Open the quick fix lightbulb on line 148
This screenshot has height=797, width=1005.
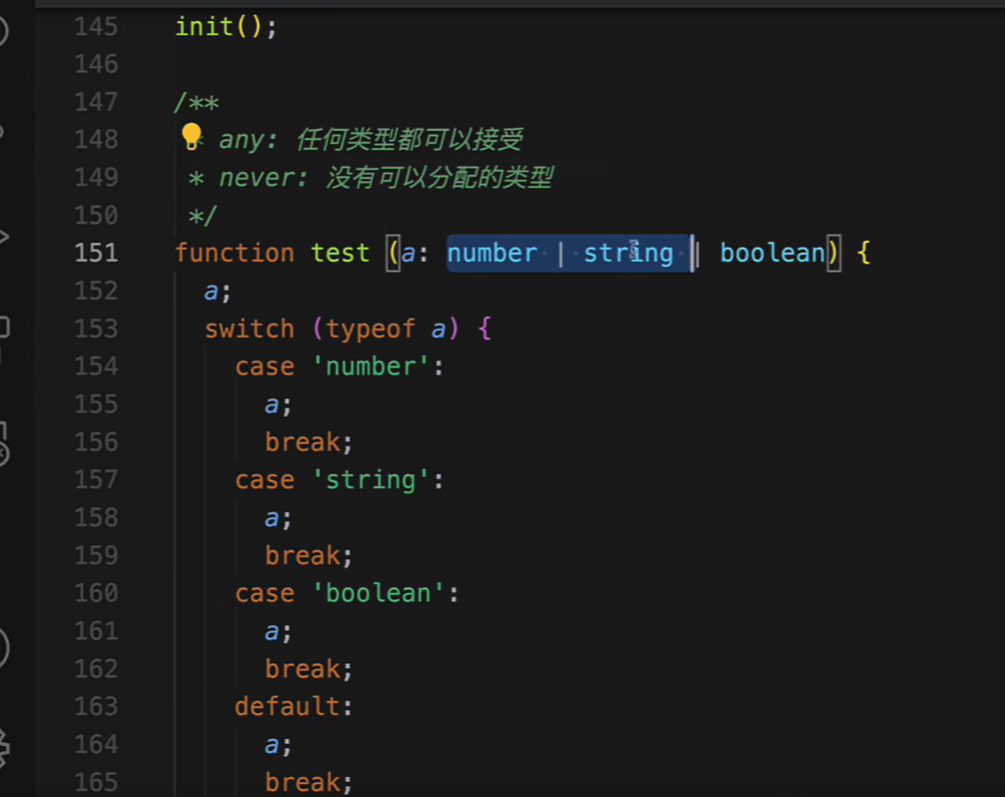coord(190,138)
